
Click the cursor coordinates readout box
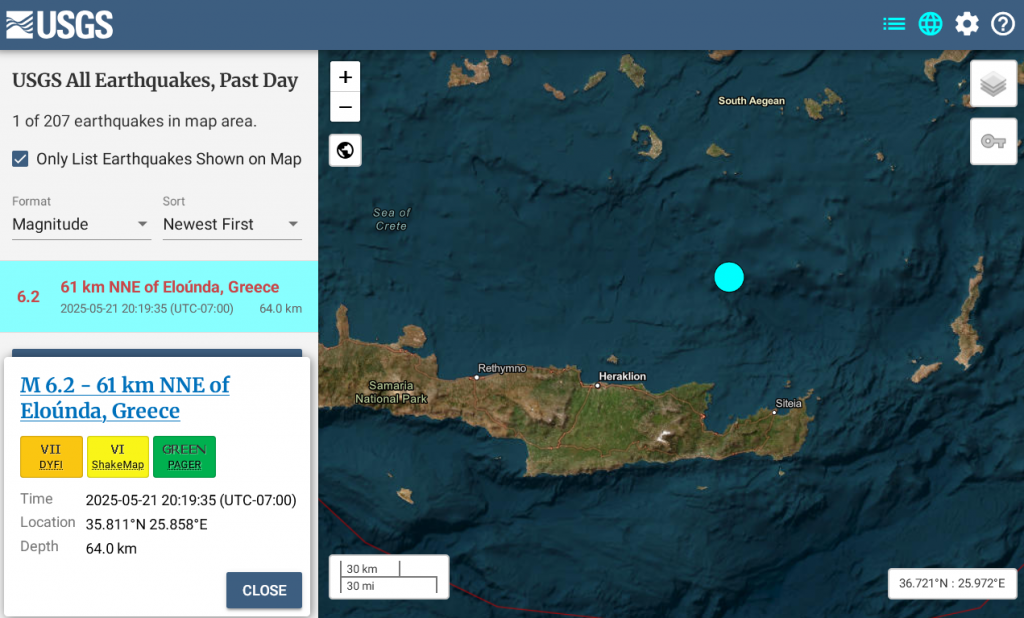click(x=952, y=583)
